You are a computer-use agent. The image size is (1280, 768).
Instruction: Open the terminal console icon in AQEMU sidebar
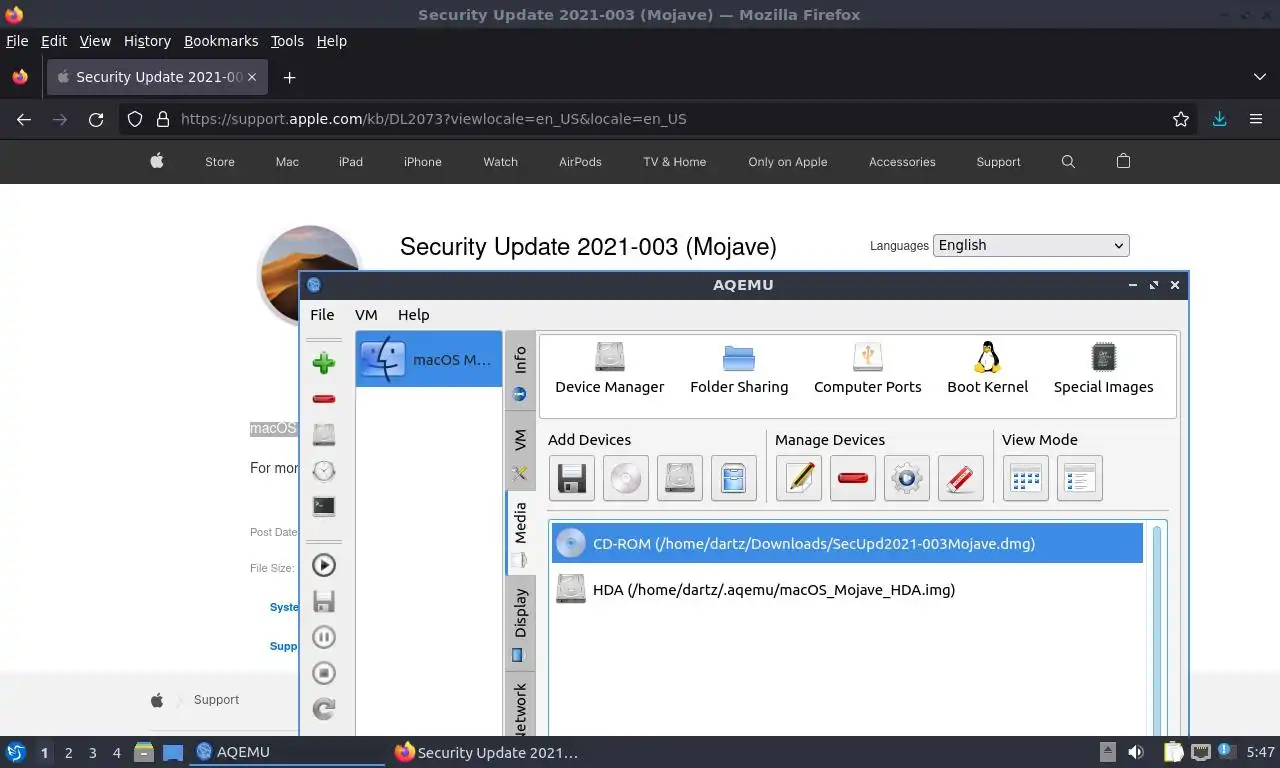tap(323, 507)
